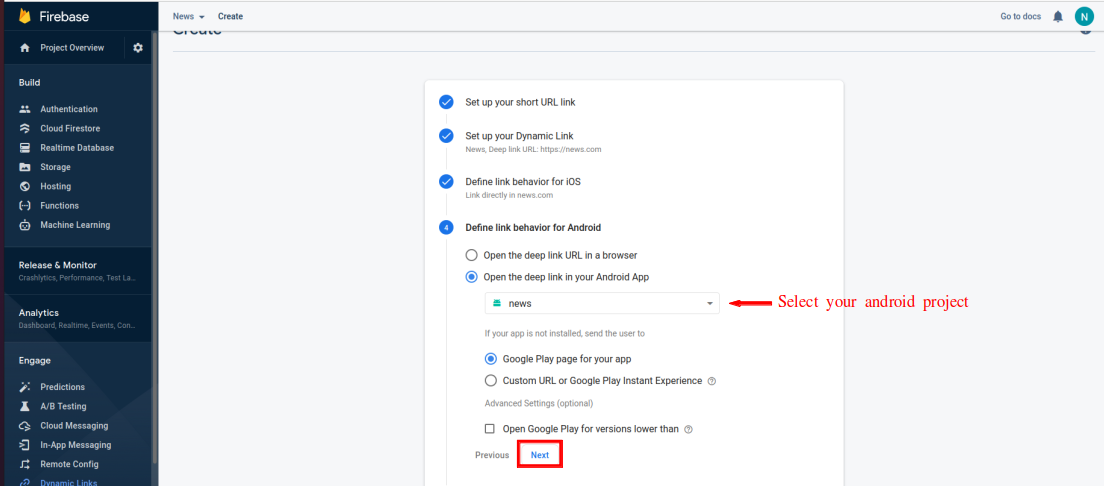This screenshot has height=486, width=1104.
Task: Select Open deep link URL in browser
Action: point(472,255)
